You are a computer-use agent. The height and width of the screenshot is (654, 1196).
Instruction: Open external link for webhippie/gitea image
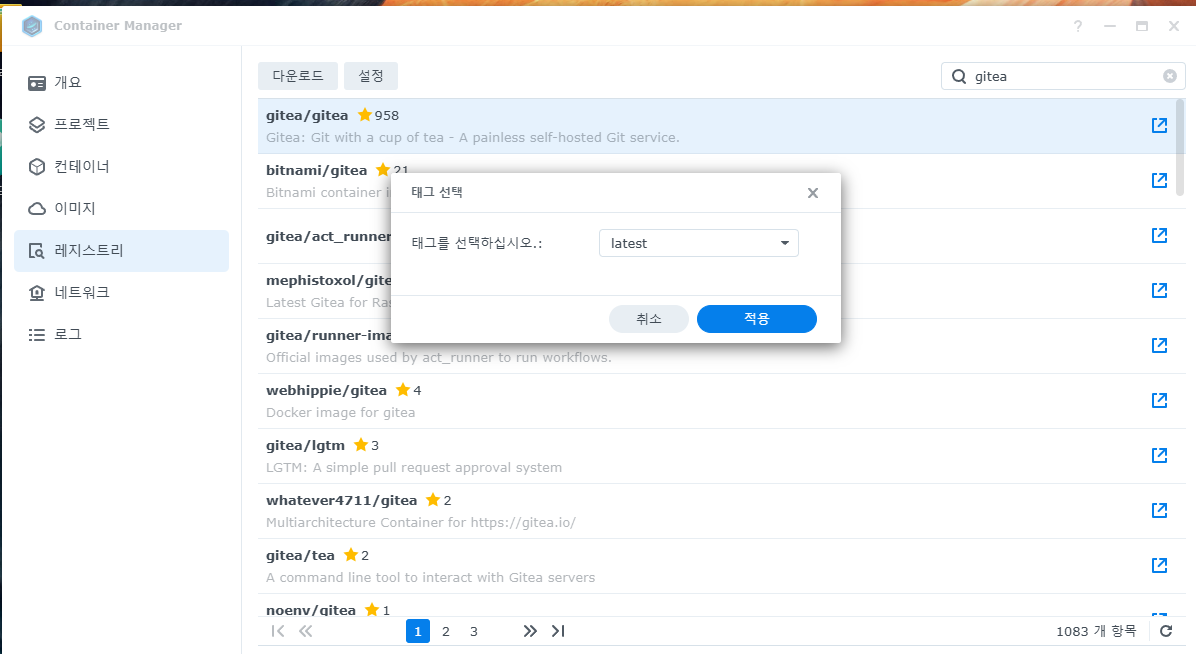pos(1159,400)
